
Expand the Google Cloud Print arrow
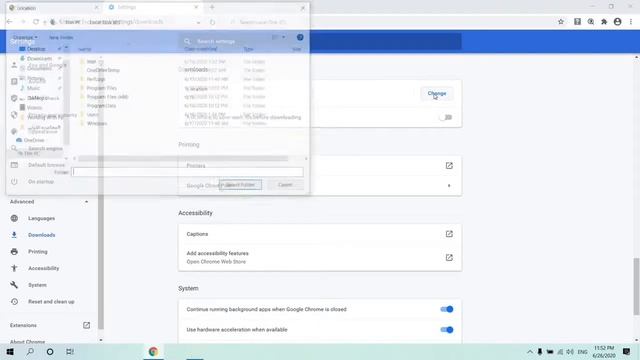[449, 186]
